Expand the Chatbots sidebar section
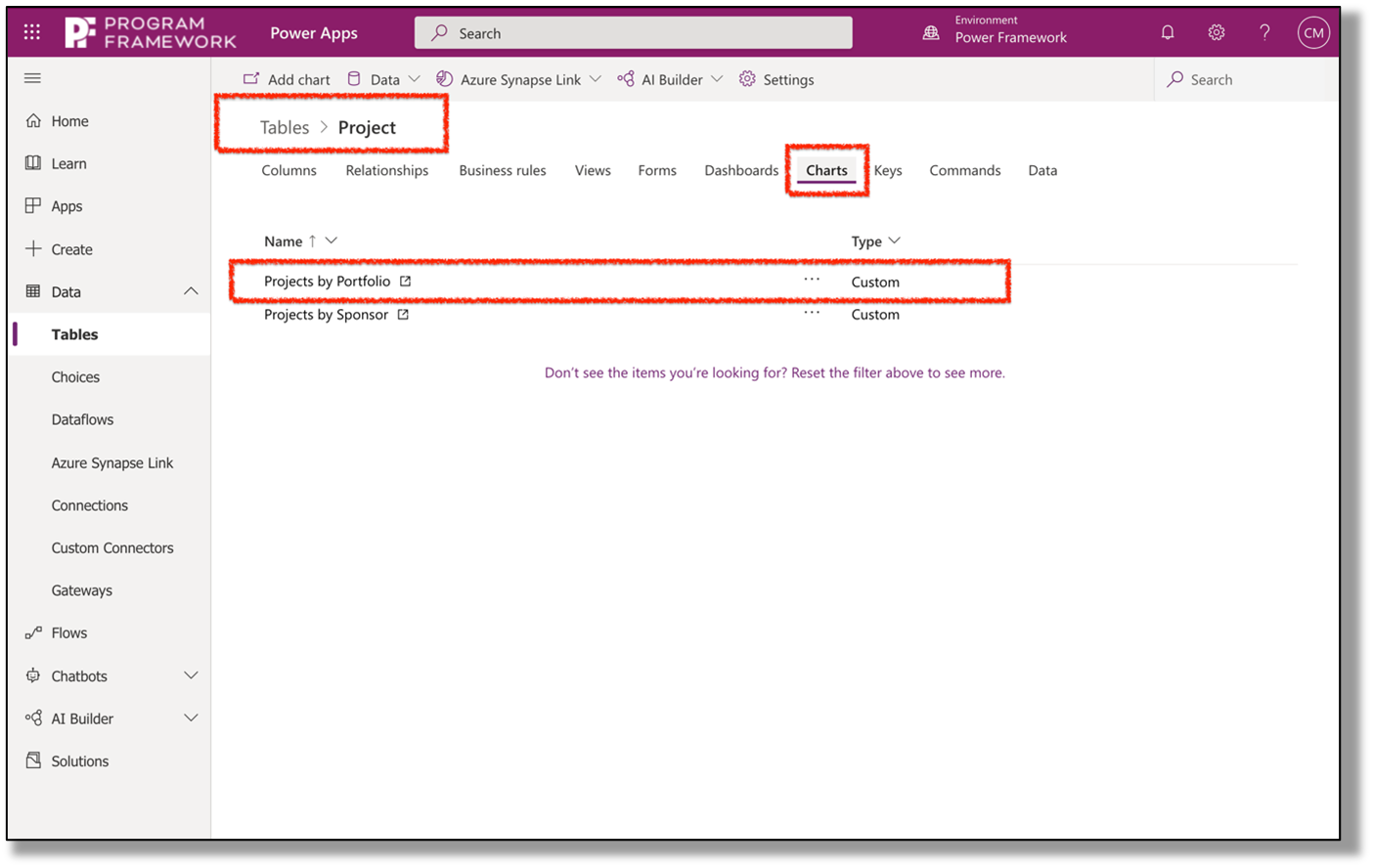Screen dimensions: 1373x868 [x=191, y=675]
